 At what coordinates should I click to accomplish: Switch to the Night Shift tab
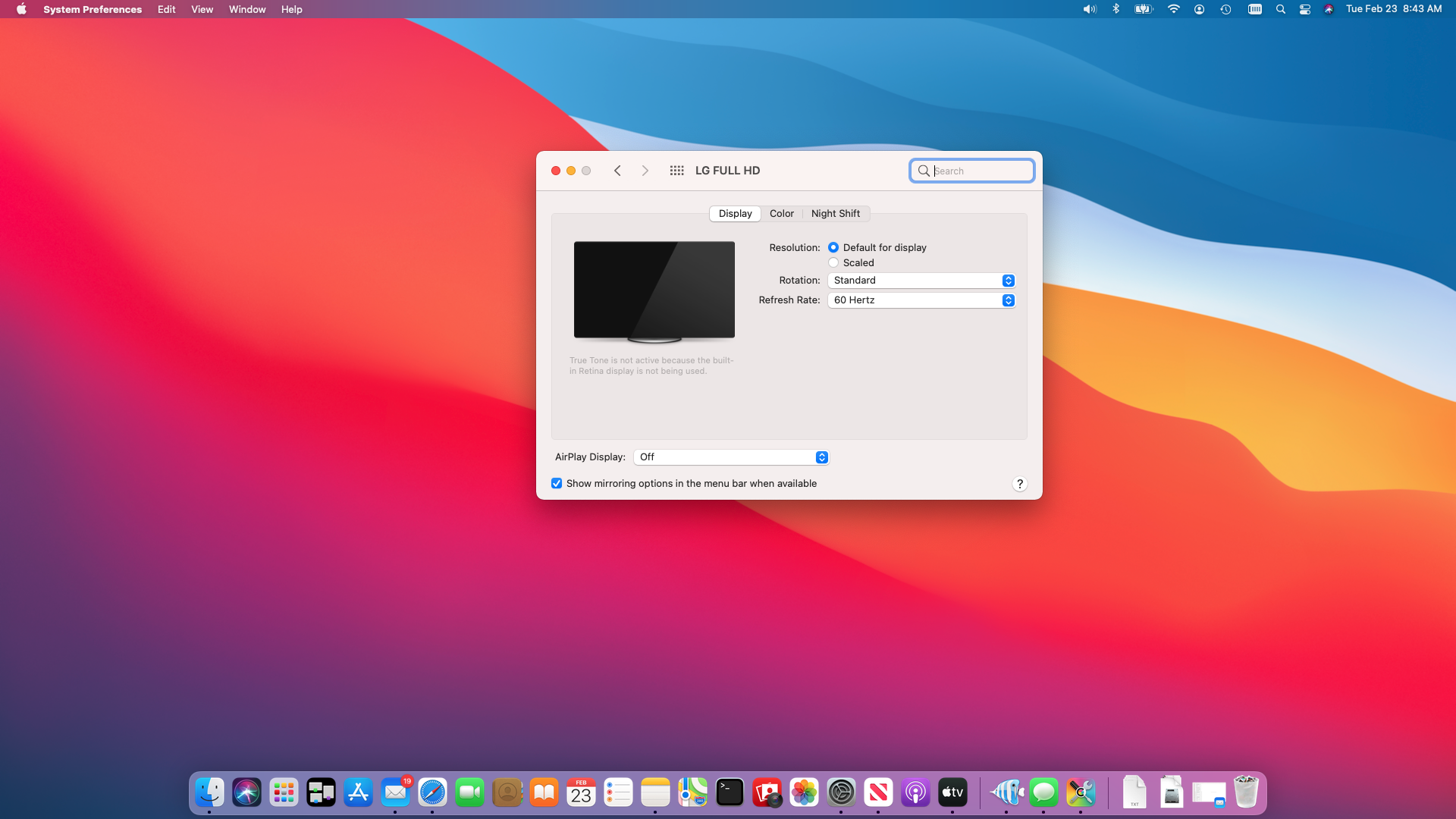point(835,214)
